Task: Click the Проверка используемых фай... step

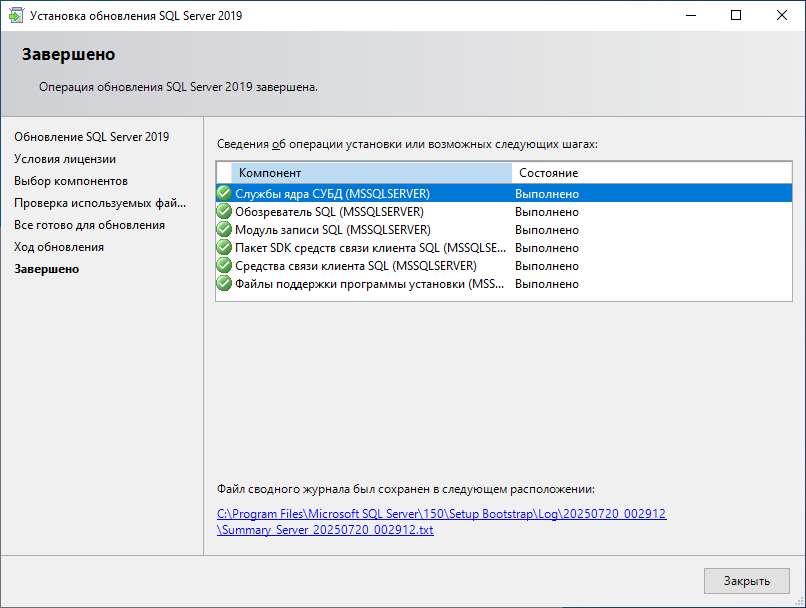Action: click(x=100, y=203)
